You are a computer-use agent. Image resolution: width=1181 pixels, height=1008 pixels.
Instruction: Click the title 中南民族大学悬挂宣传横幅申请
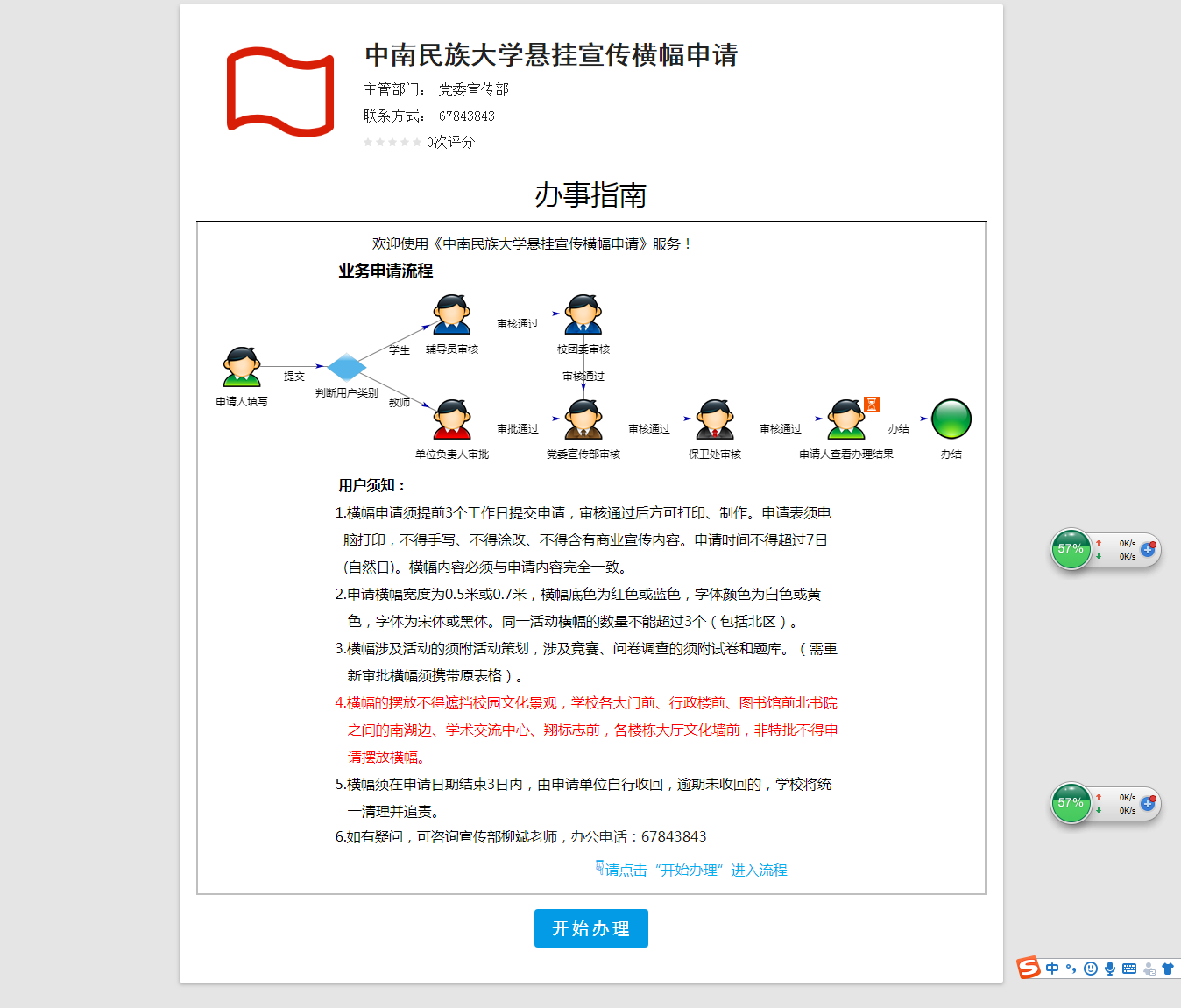click(551, 54)
